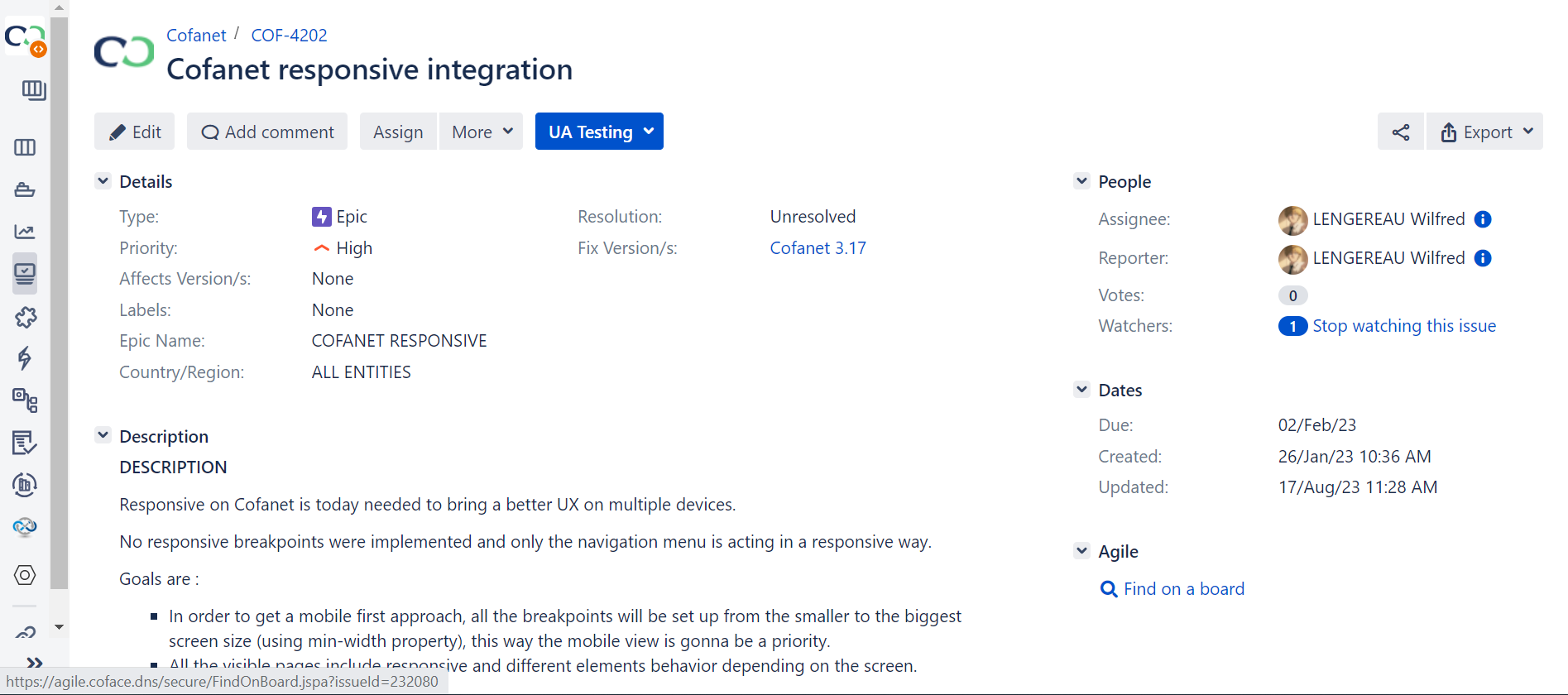Click the Created date 26/Jan/23 10:36 AM
This screenshot has height=695, width=1568.
(1355, 457)
